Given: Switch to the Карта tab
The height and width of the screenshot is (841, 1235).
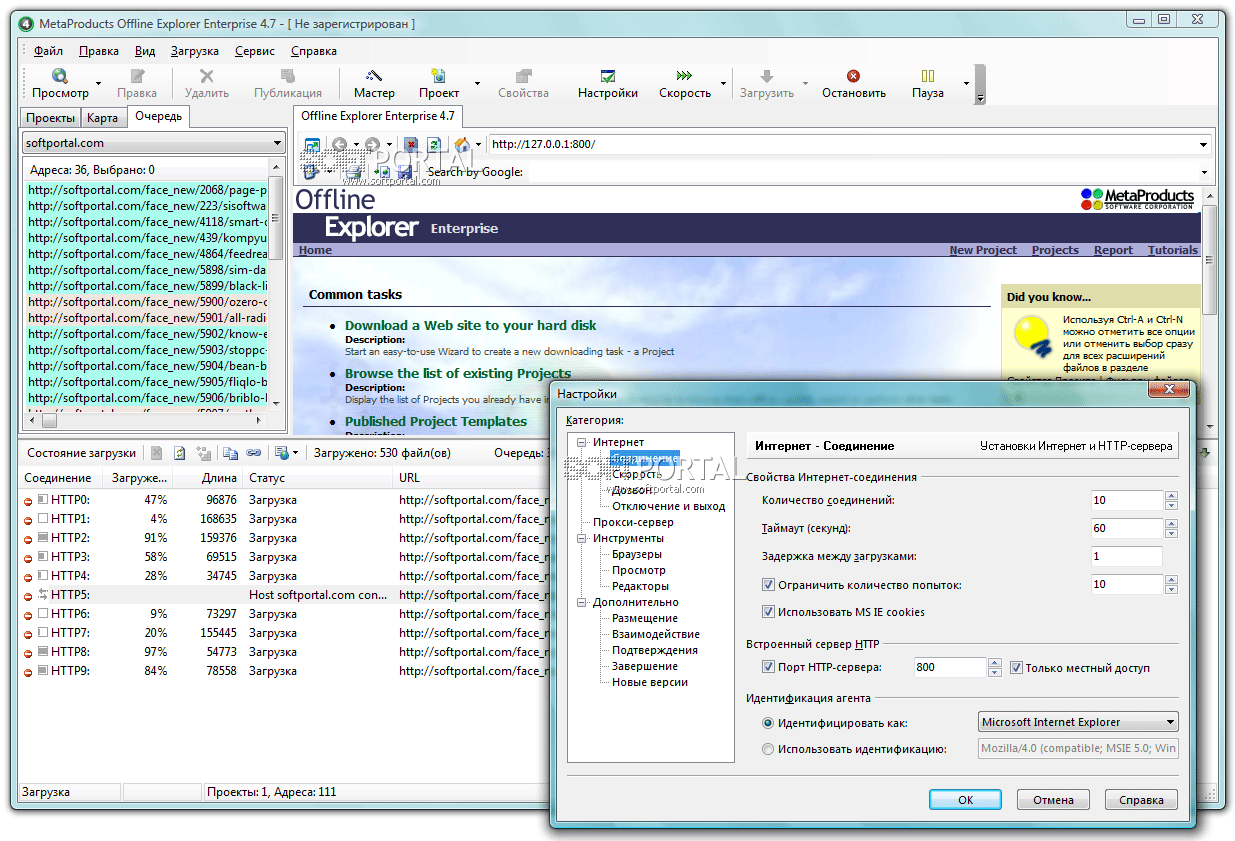Looking at the screenshot, I should (x=103, y=118).
